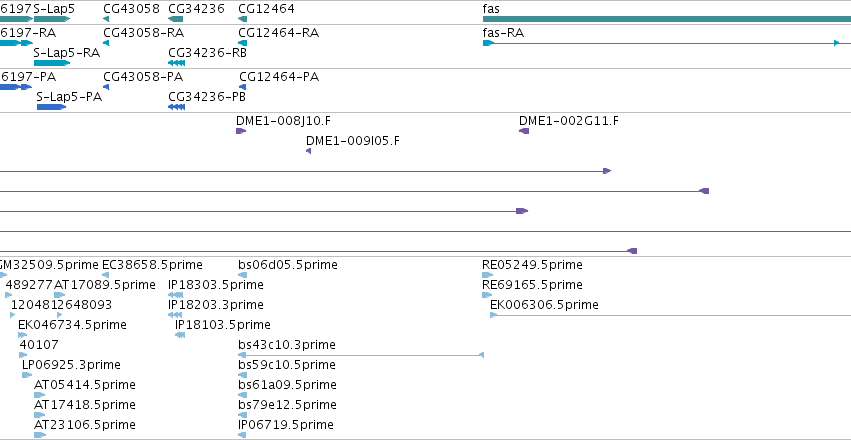Open the RE05249.5prime EST label
Image resolution: width=851 pixels, height=440 pixels.
pyautogui.click(x=532, y=265)
